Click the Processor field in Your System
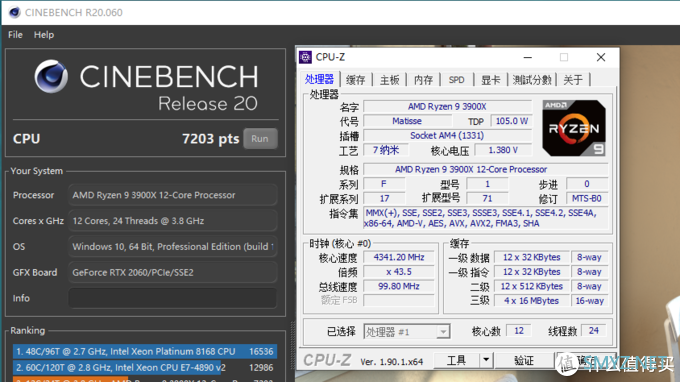 click(172, 195)
